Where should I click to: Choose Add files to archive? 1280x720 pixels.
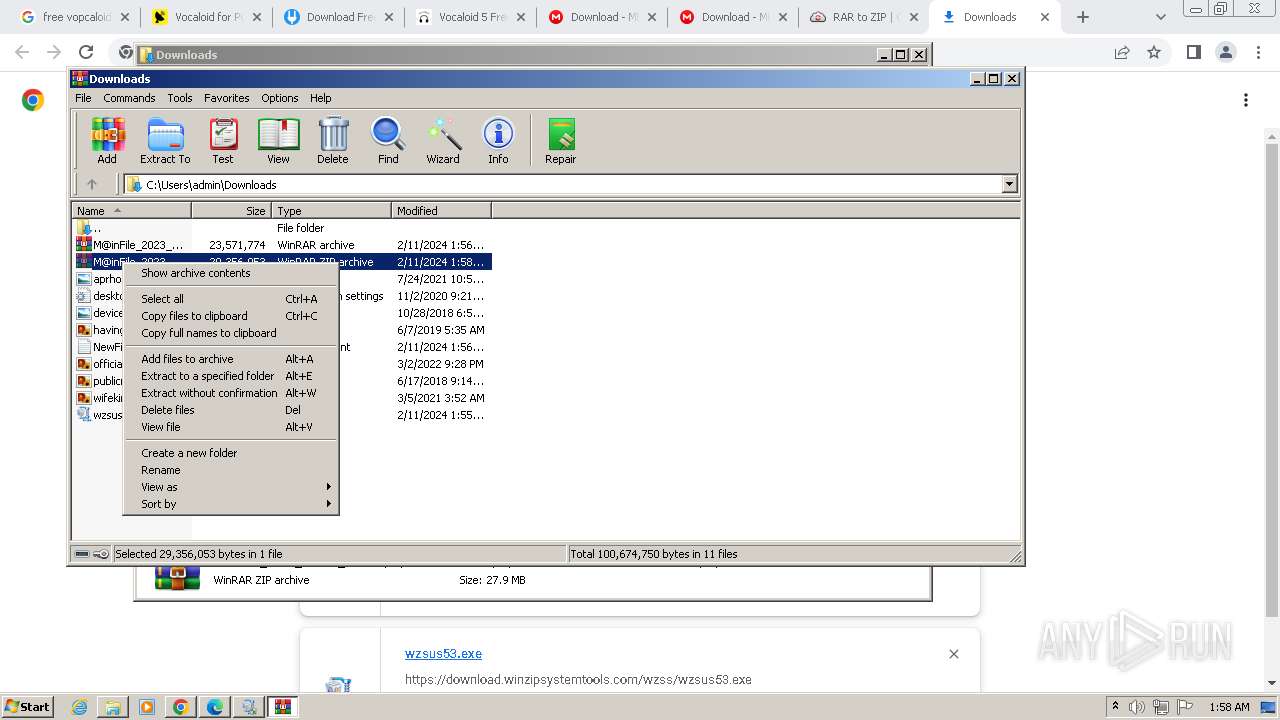(x=231, y=359)
